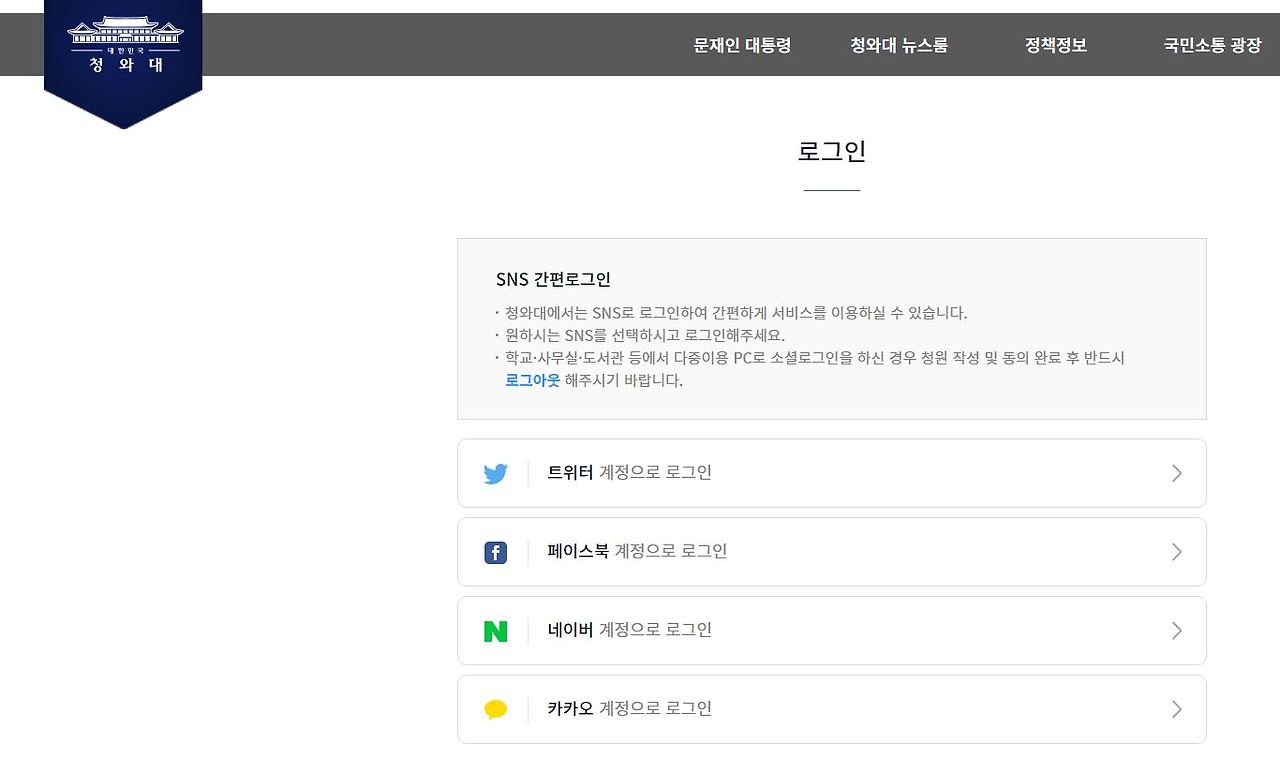Click the blue 로그아웃 link
1280x758 pixels.
pos(532,380)
